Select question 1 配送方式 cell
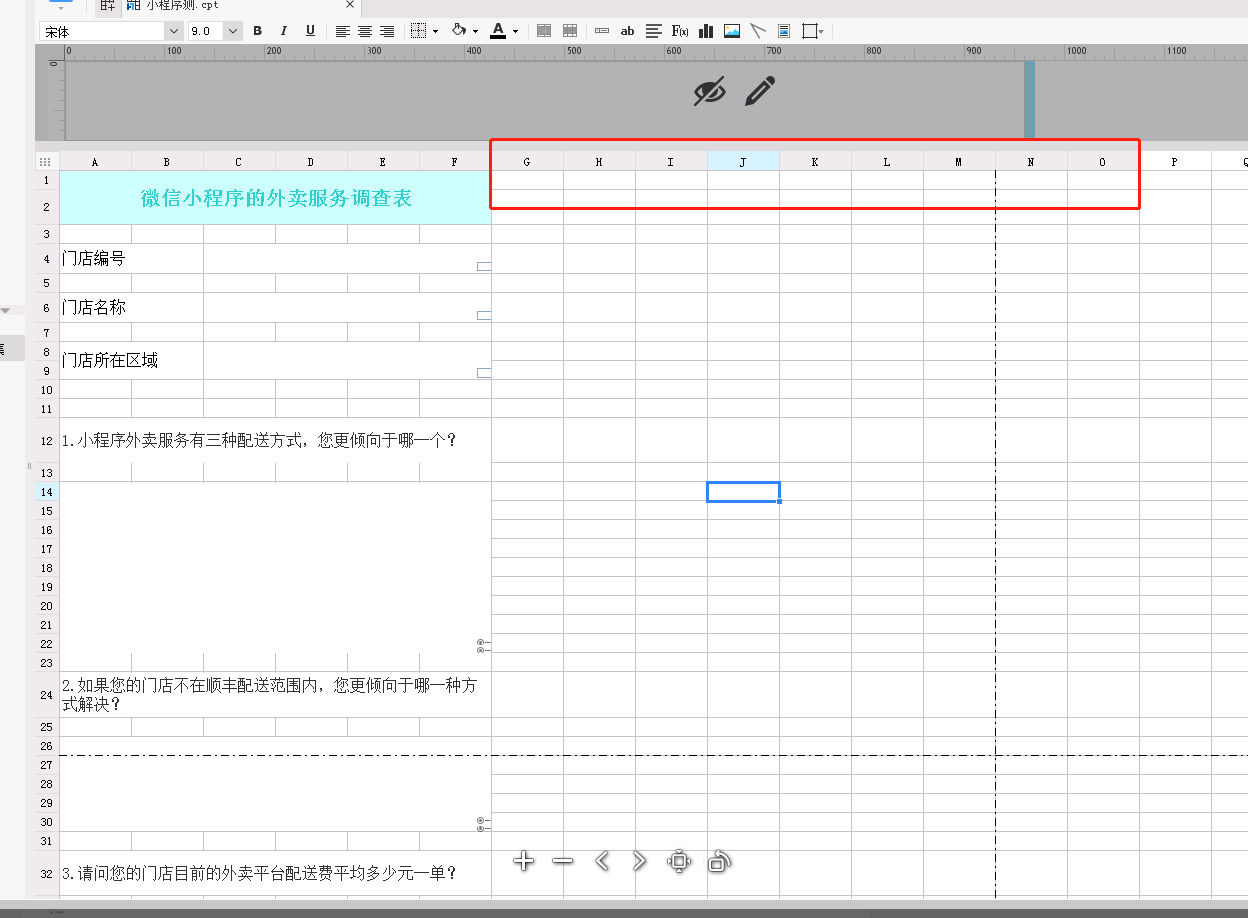This screenshot has height=918, width=1248. coord(275,440)
